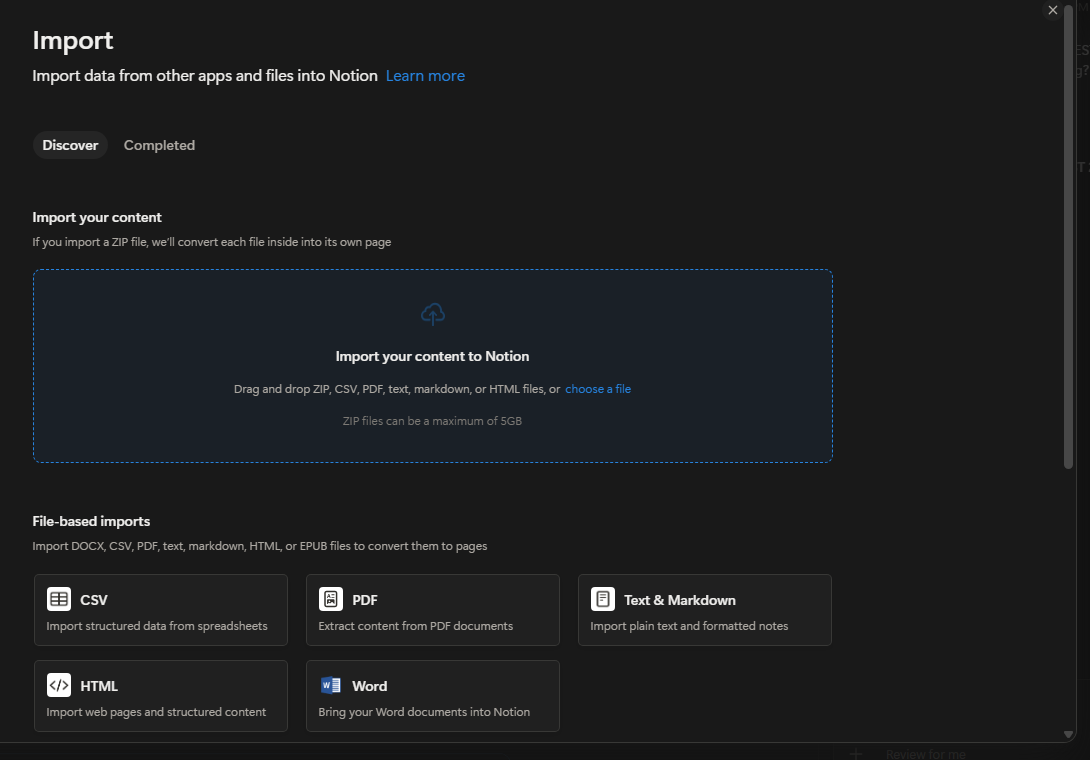Click 'Import data from other apps' subtitle
The width and height of the screenshot is (1090, 760).
(205, 76)
